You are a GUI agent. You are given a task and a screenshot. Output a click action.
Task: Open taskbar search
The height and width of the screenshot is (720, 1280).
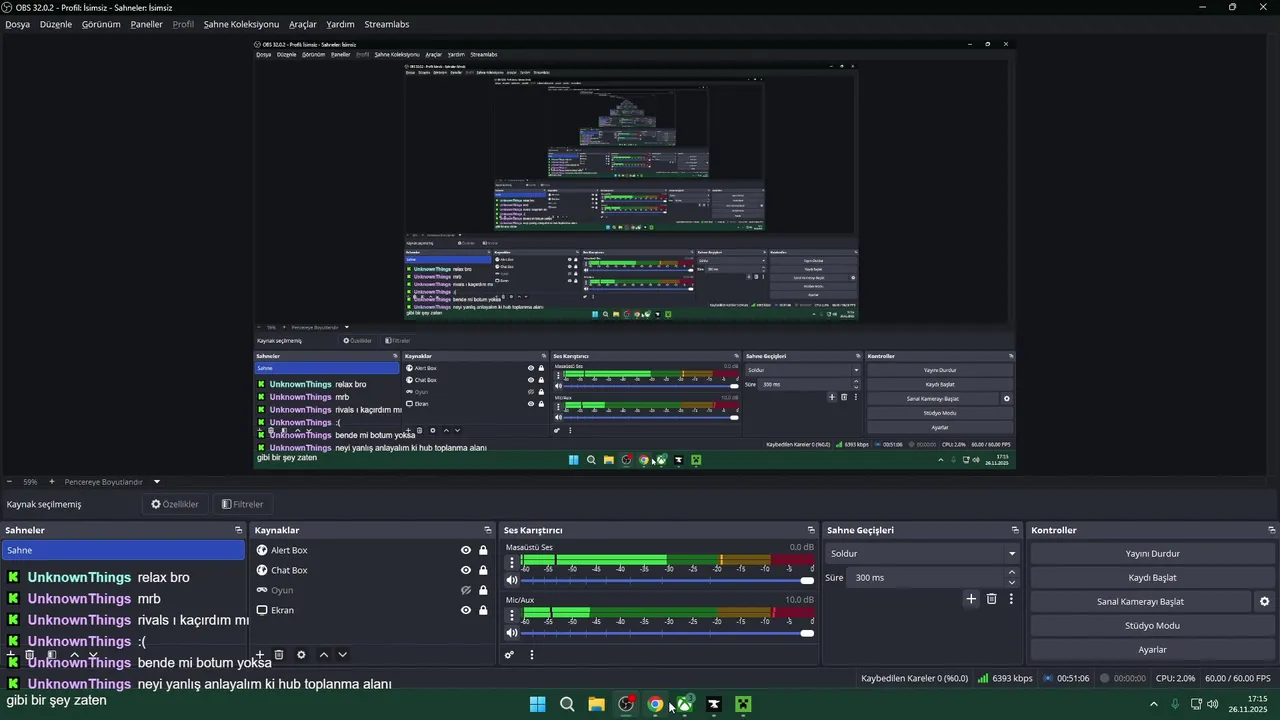[x=567, y=704]
